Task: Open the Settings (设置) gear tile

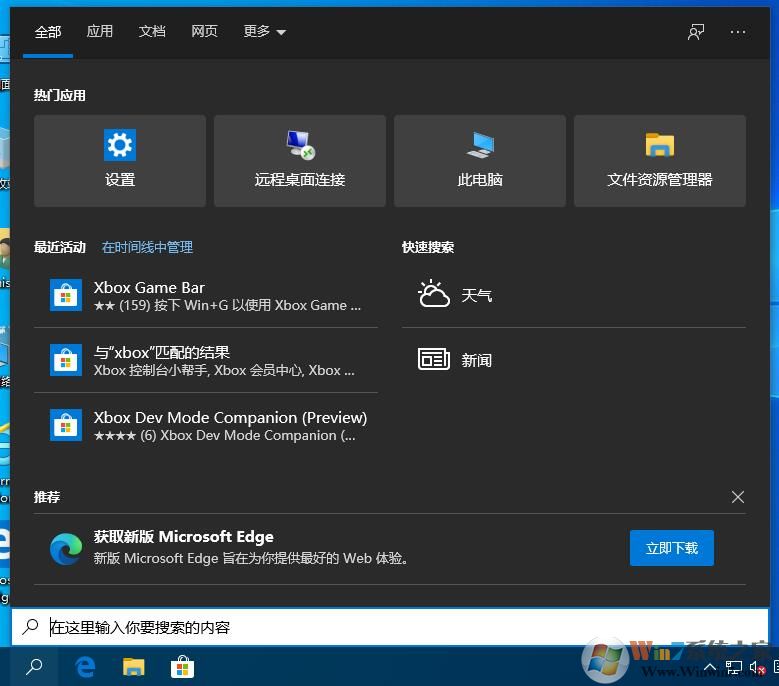Action: click(120, 160)
